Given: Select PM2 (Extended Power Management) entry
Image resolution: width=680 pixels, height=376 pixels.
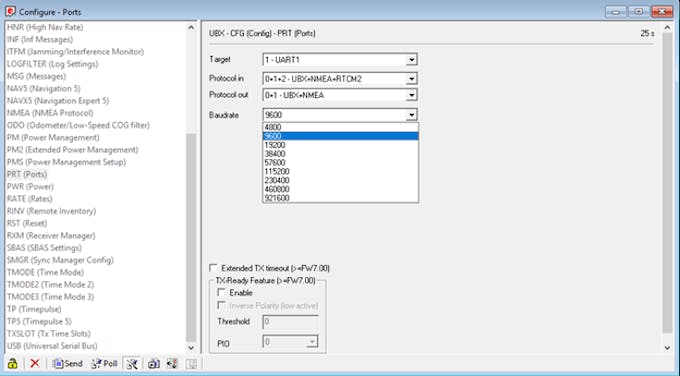Looking at the screenshot, I should click(72, 150).
